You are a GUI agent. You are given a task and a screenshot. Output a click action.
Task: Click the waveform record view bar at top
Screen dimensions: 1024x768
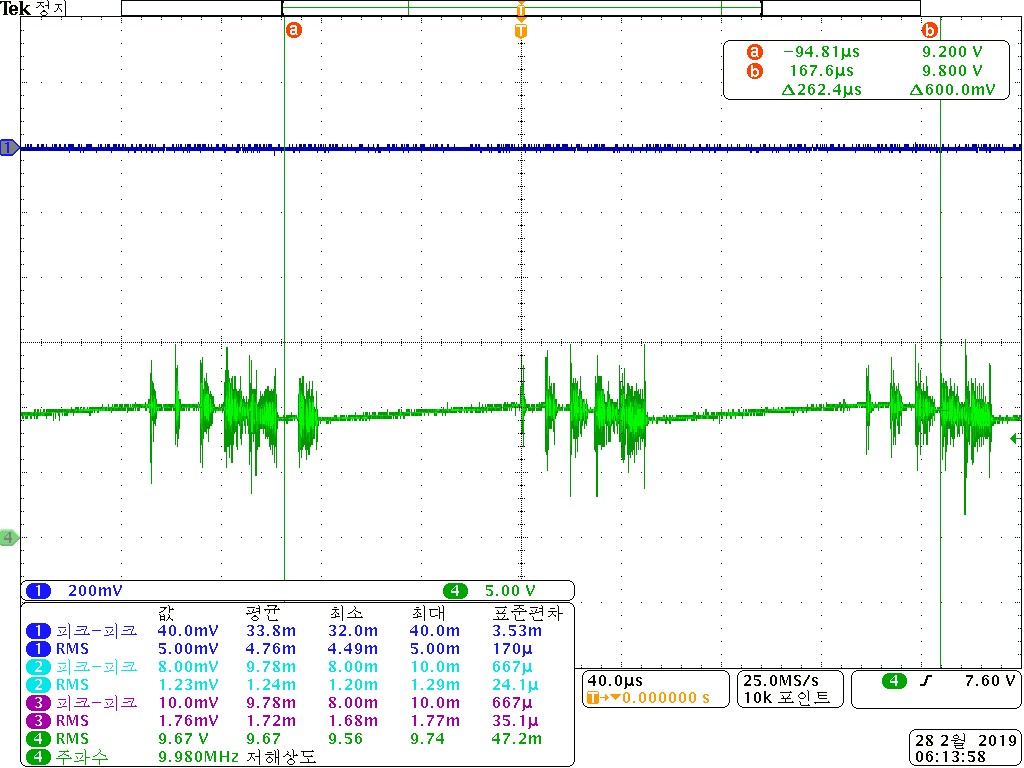pos(520,8)
